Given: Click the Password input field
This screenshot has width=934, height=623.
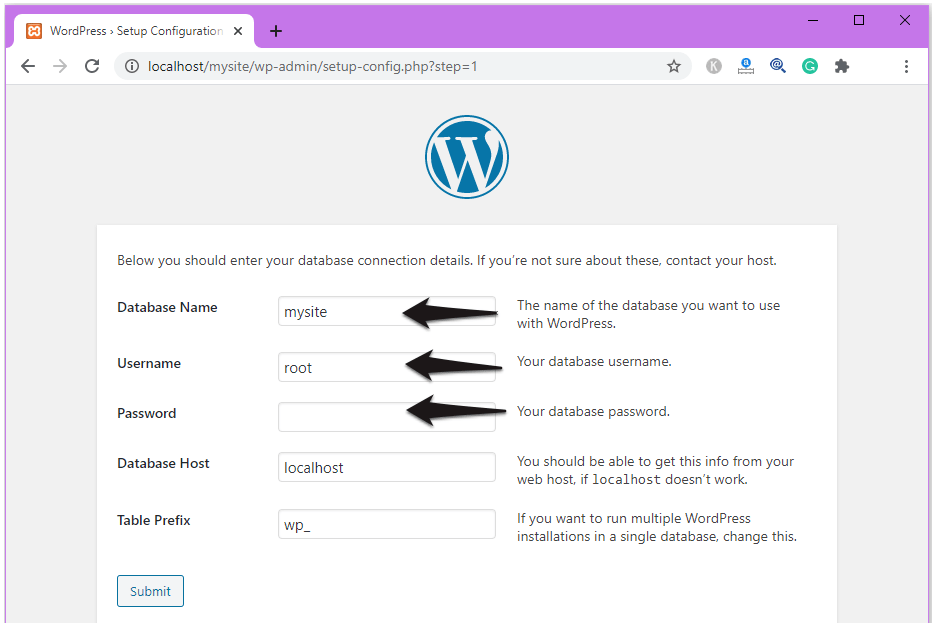Looking at the screenshot, I should click(387, 417).
